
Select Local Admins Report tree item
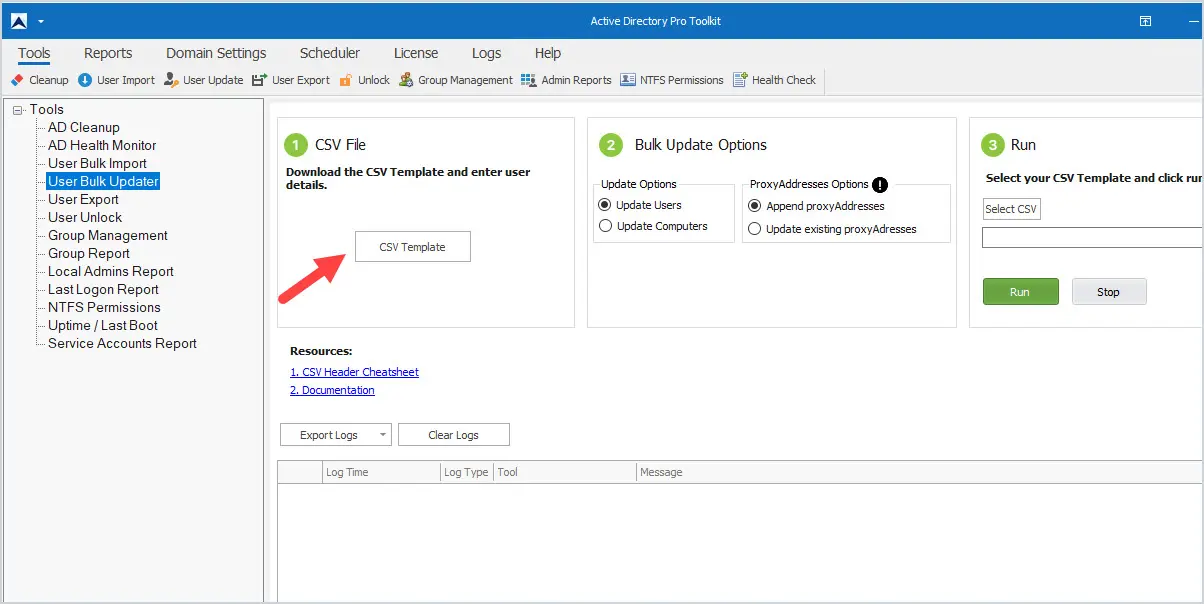(x=111, y=272)
